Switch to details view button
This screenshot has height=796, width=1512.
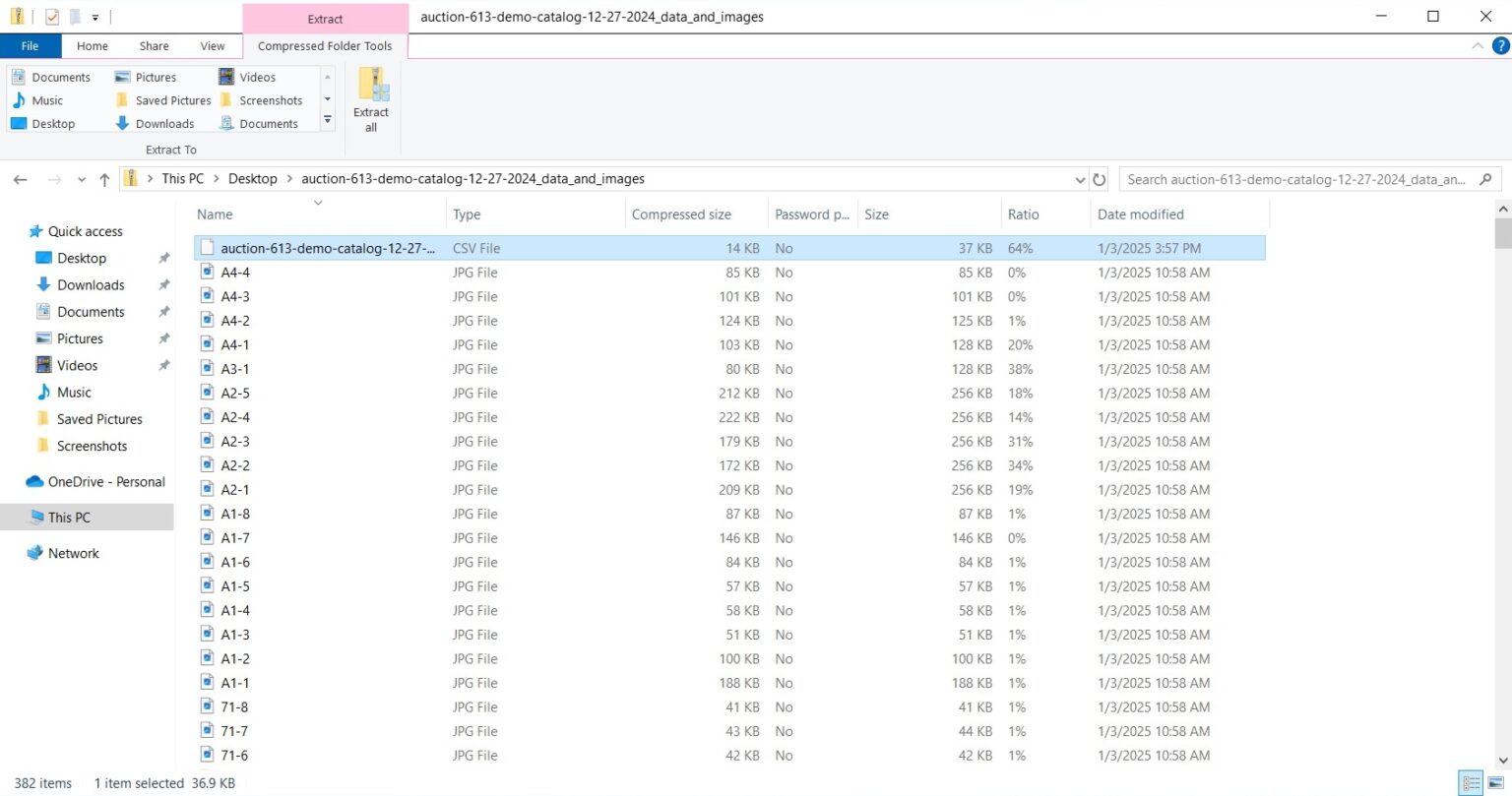click(1472, 783)
